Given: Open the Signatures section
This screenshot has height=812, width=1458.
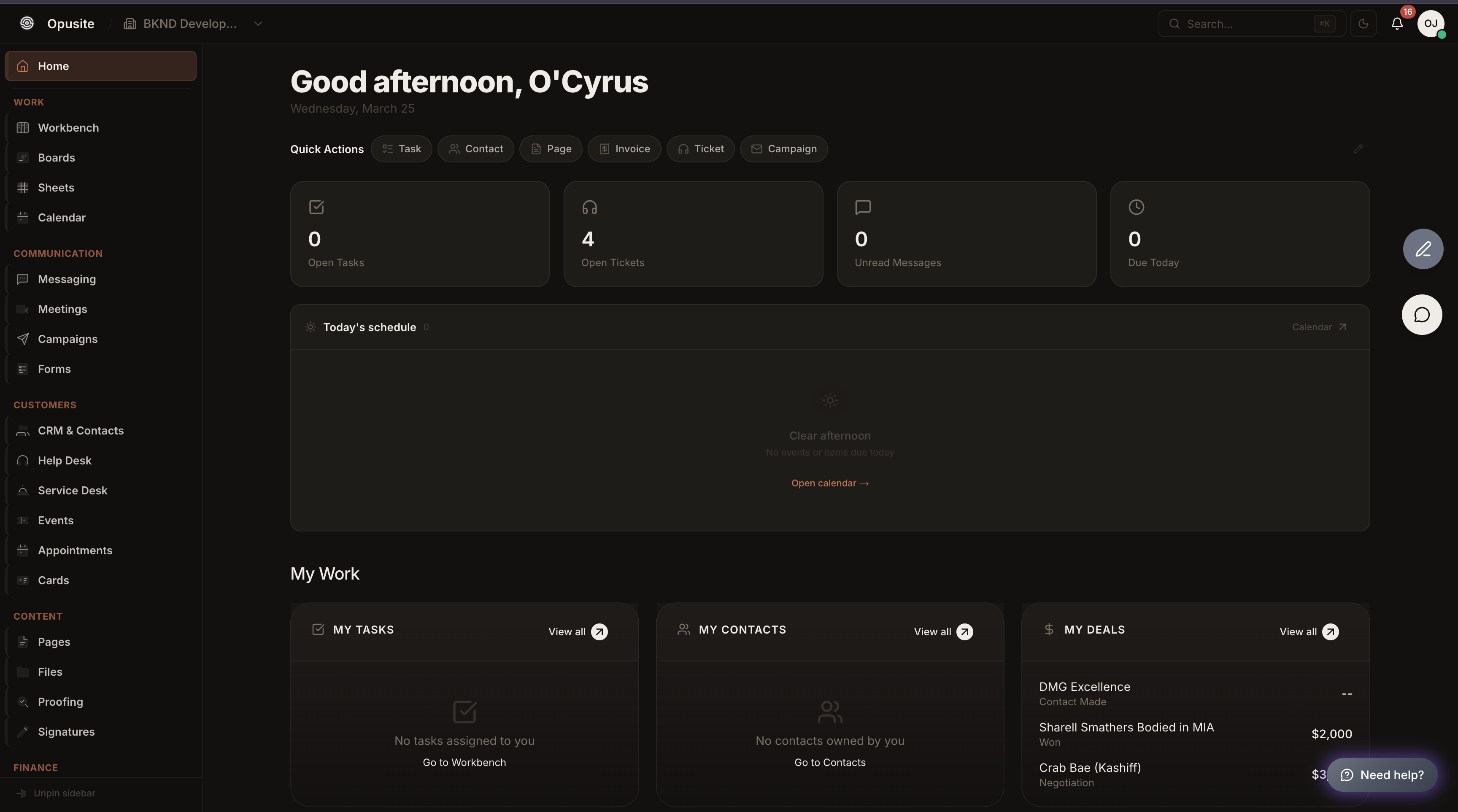Looking at the screenshot, I should point(66,731).
